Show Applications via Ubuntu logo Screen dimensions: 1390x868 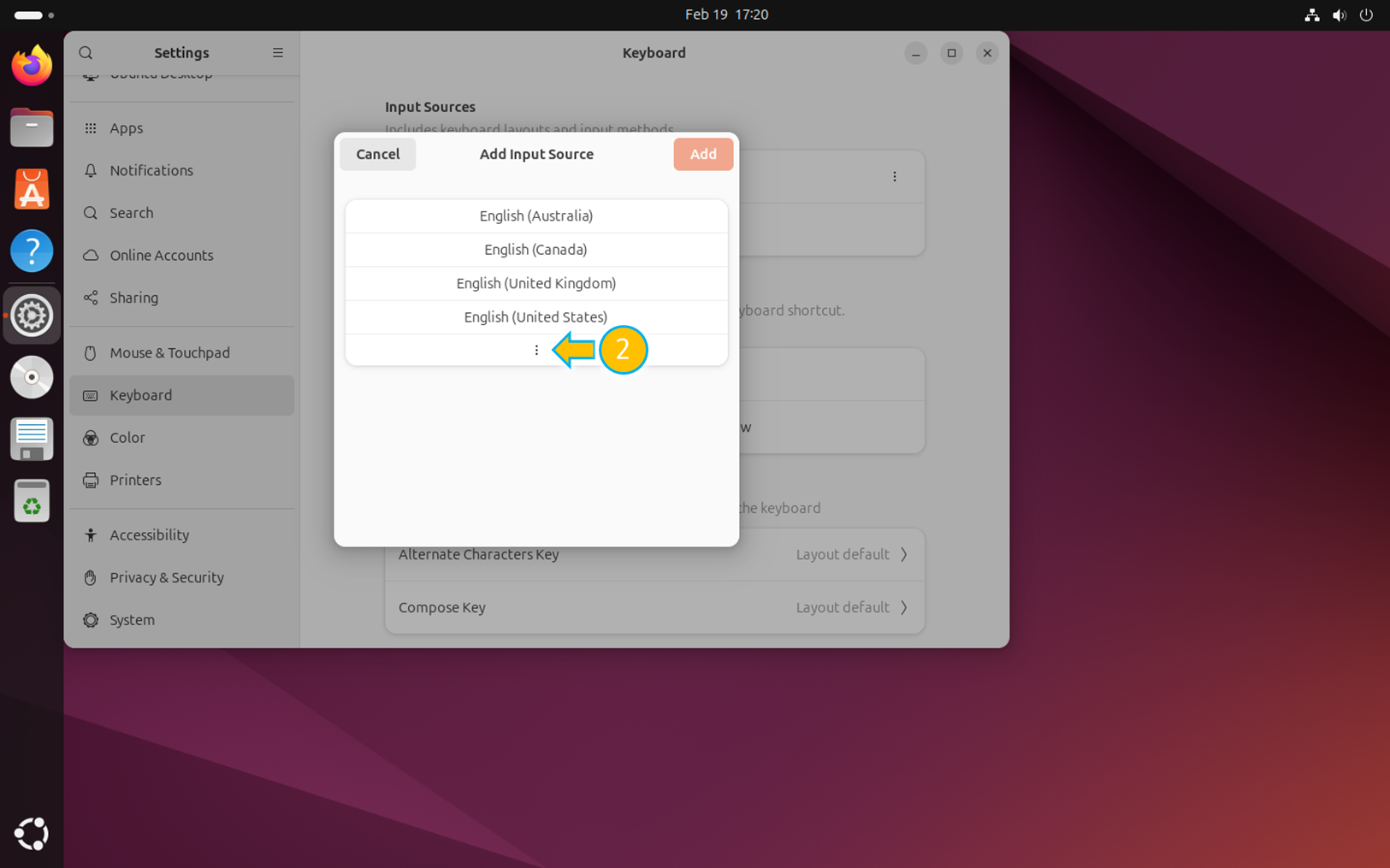pos(32,834)
